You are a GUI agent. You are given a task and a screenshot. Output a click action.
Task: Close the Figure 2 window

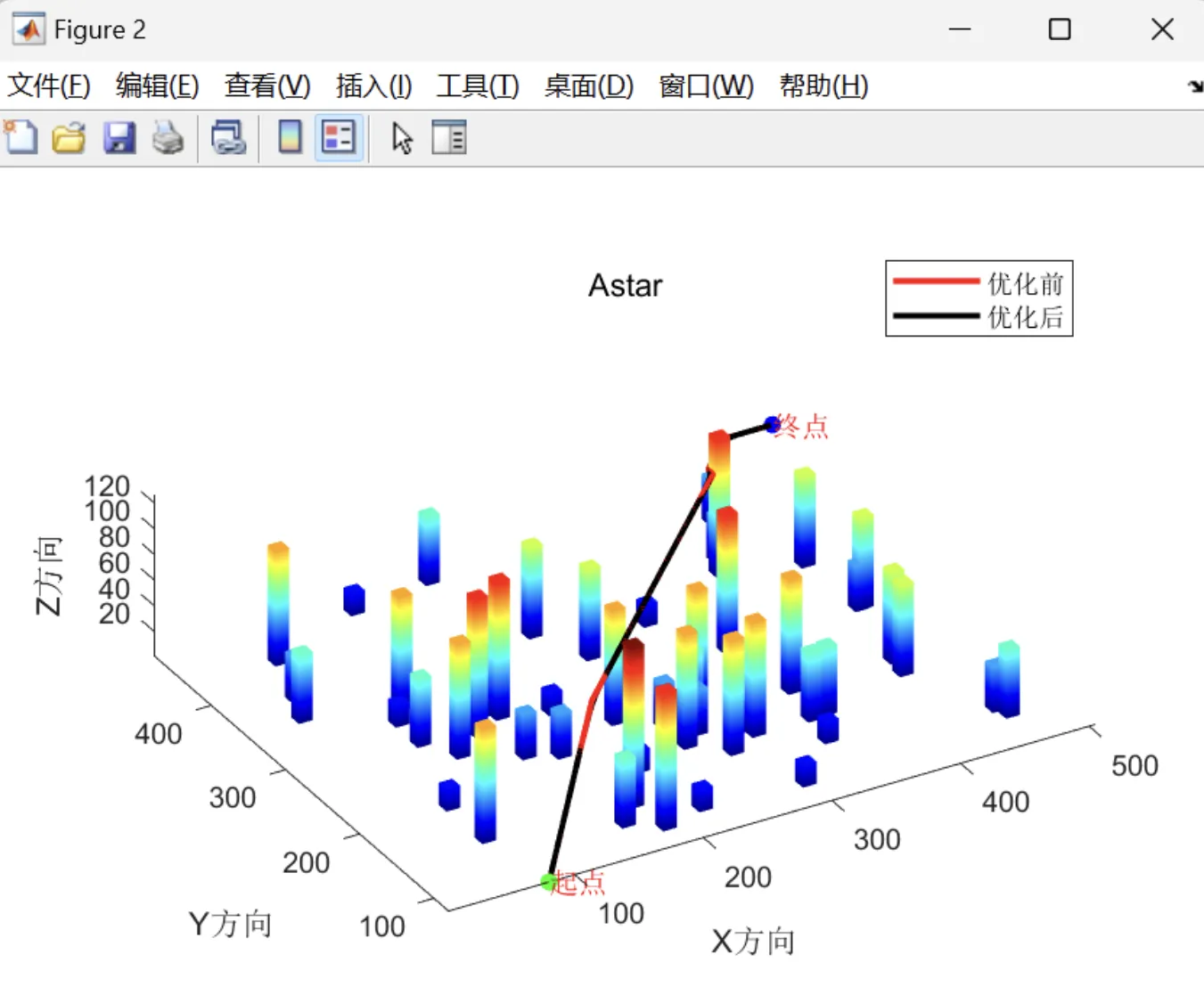tap(1162, 29)
